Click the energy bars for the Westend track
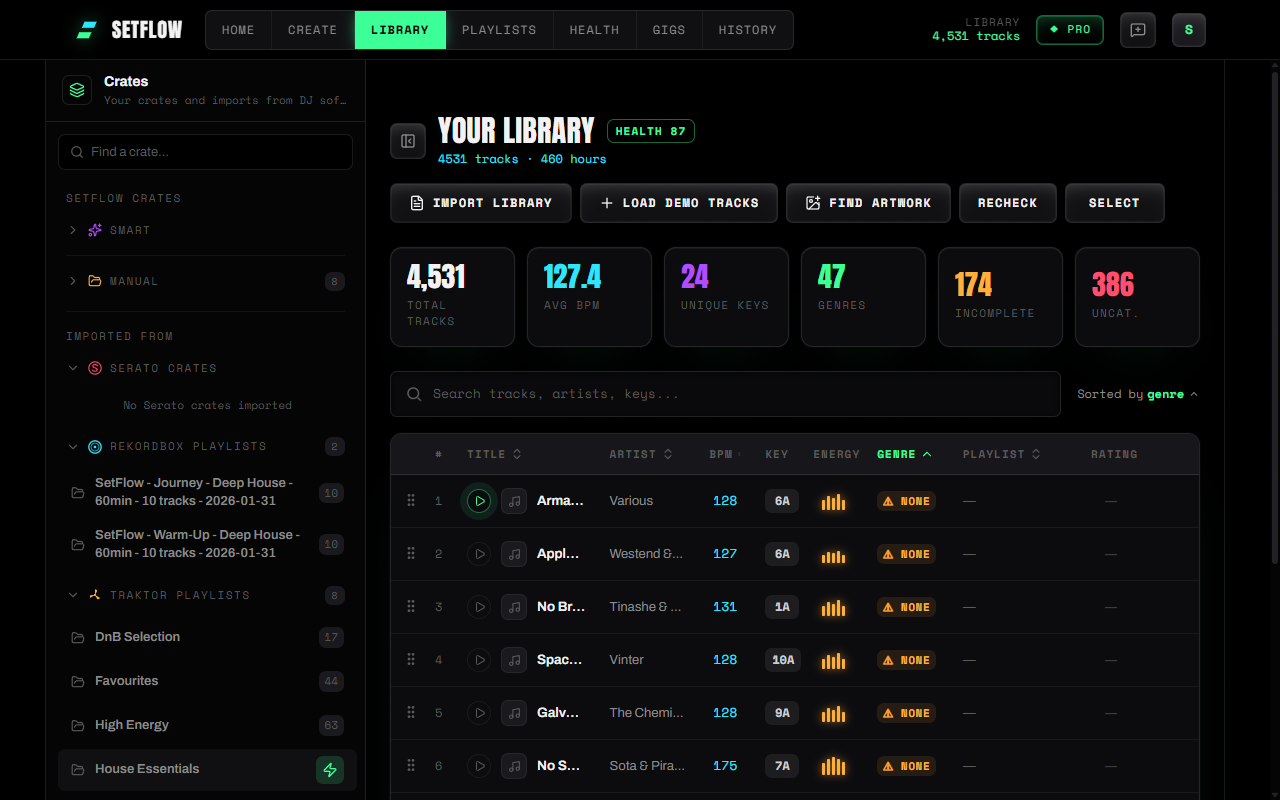The height and width of the screenshot is (800, 1280). [833, 554]
